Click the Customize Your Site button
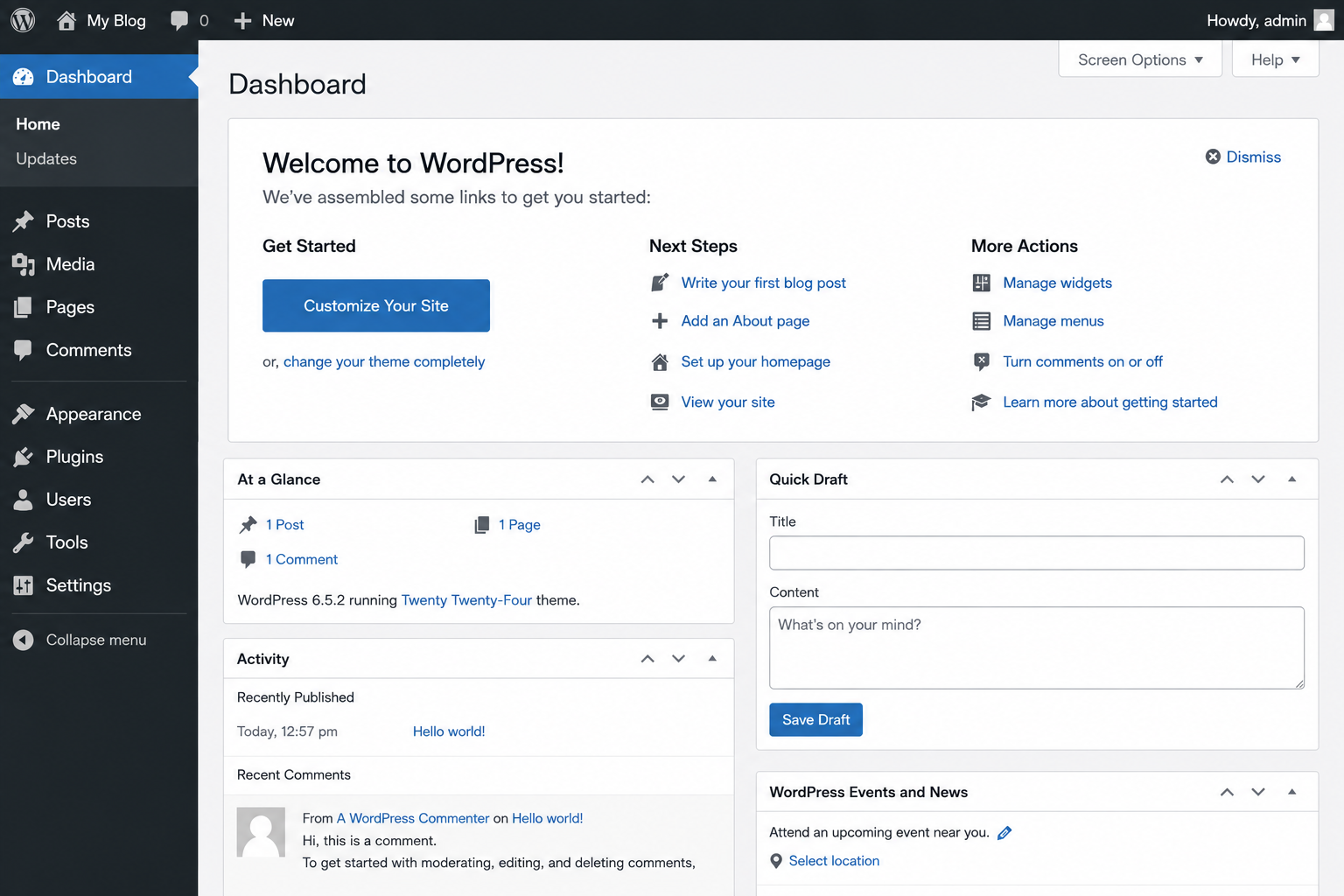The width and height of the screenshot is (1344, 896). click(x=376, y=305)
